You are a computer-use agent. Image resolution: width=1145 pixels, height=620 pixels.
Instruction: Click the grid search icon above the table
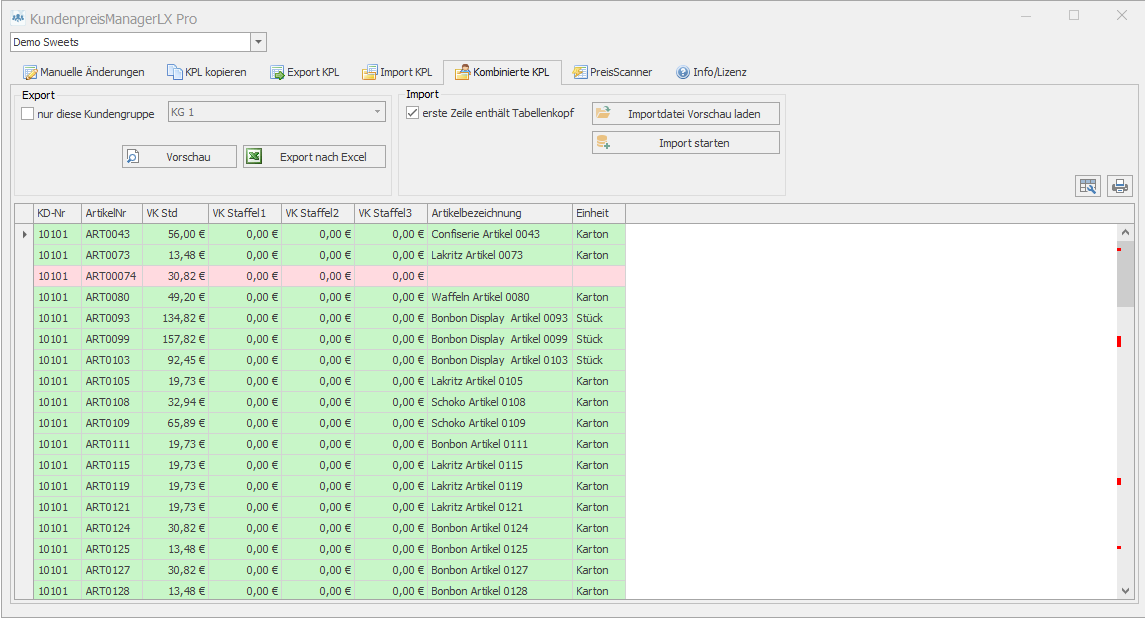pyautogui.click(x=1087, y=186)
